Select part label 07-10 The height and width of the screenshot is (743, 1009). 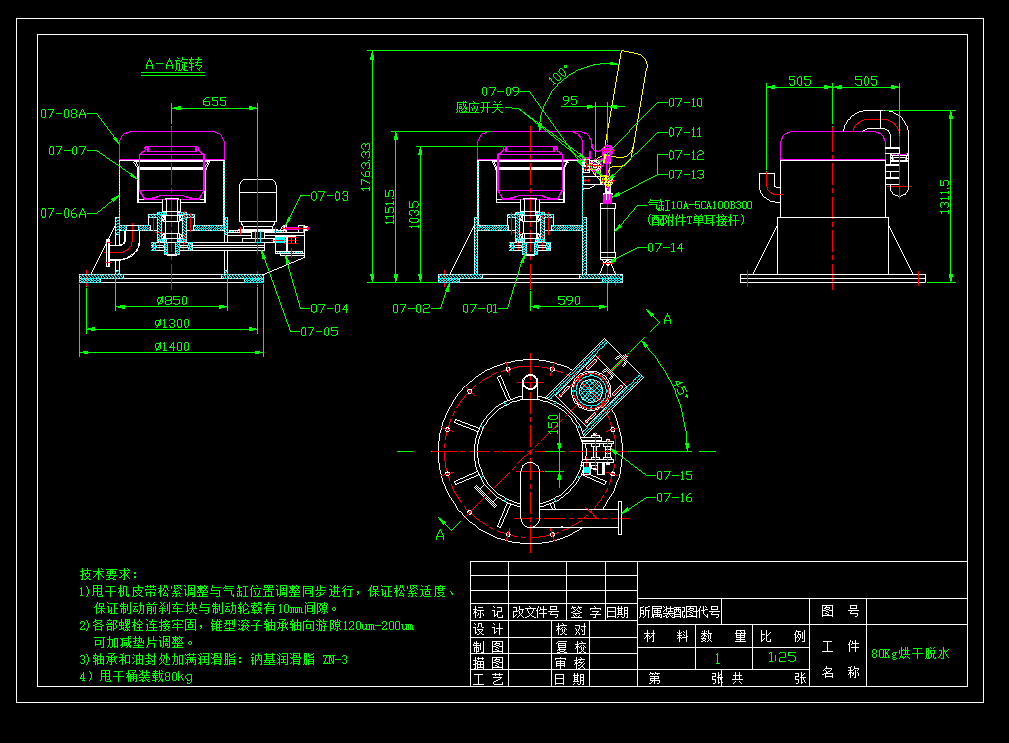(685, 103)
